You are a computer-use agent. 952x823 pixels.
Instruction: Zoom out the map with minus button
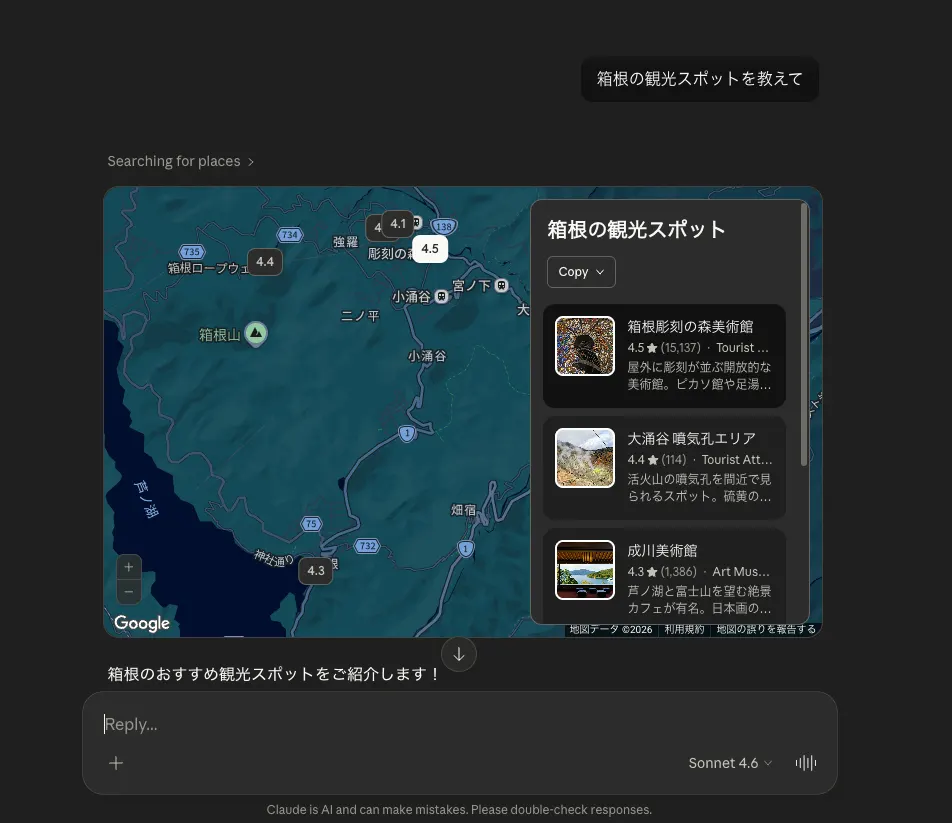(x=129, y=592)
